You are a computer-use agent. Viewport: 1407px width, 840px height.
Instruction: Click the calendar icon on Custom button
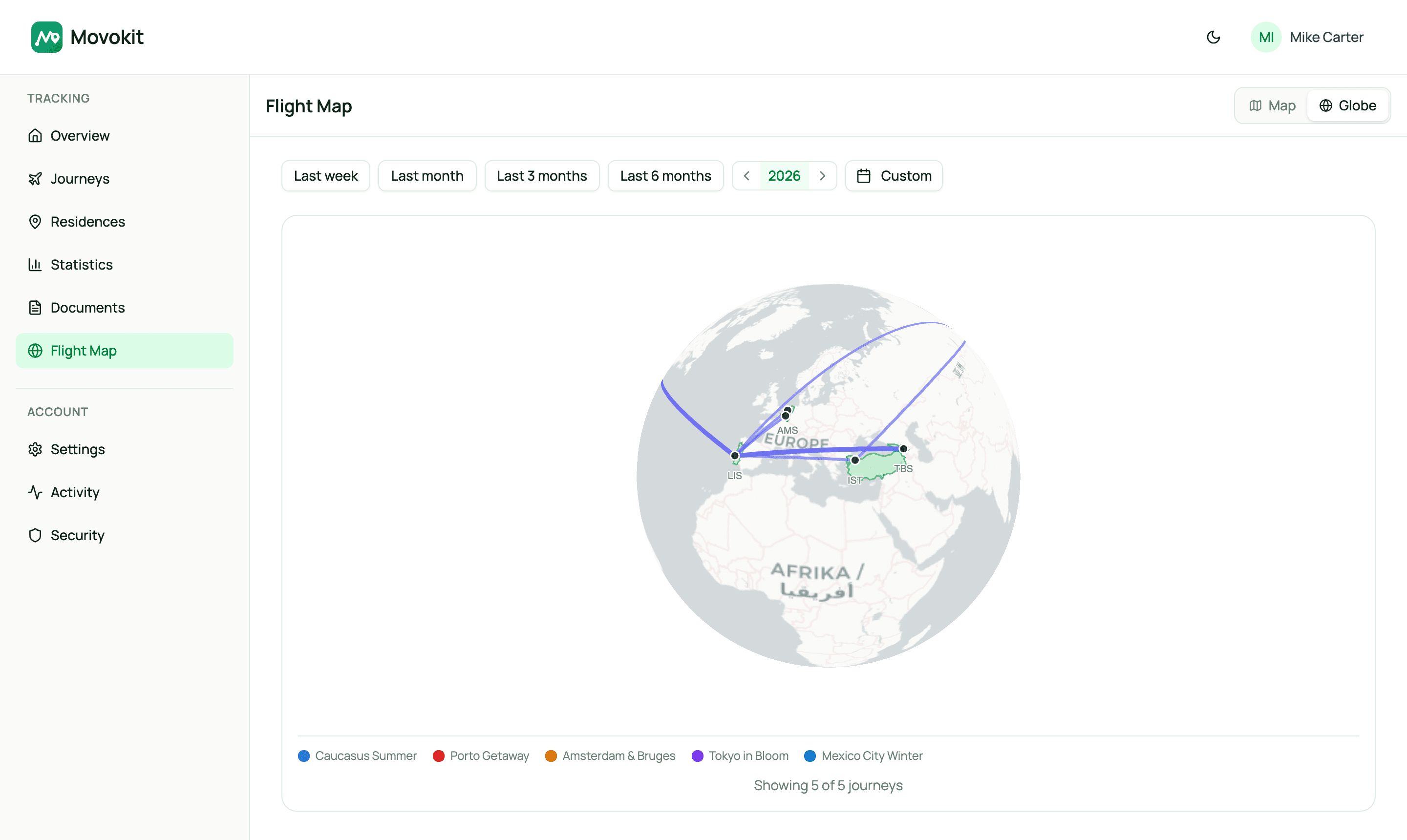863,176
